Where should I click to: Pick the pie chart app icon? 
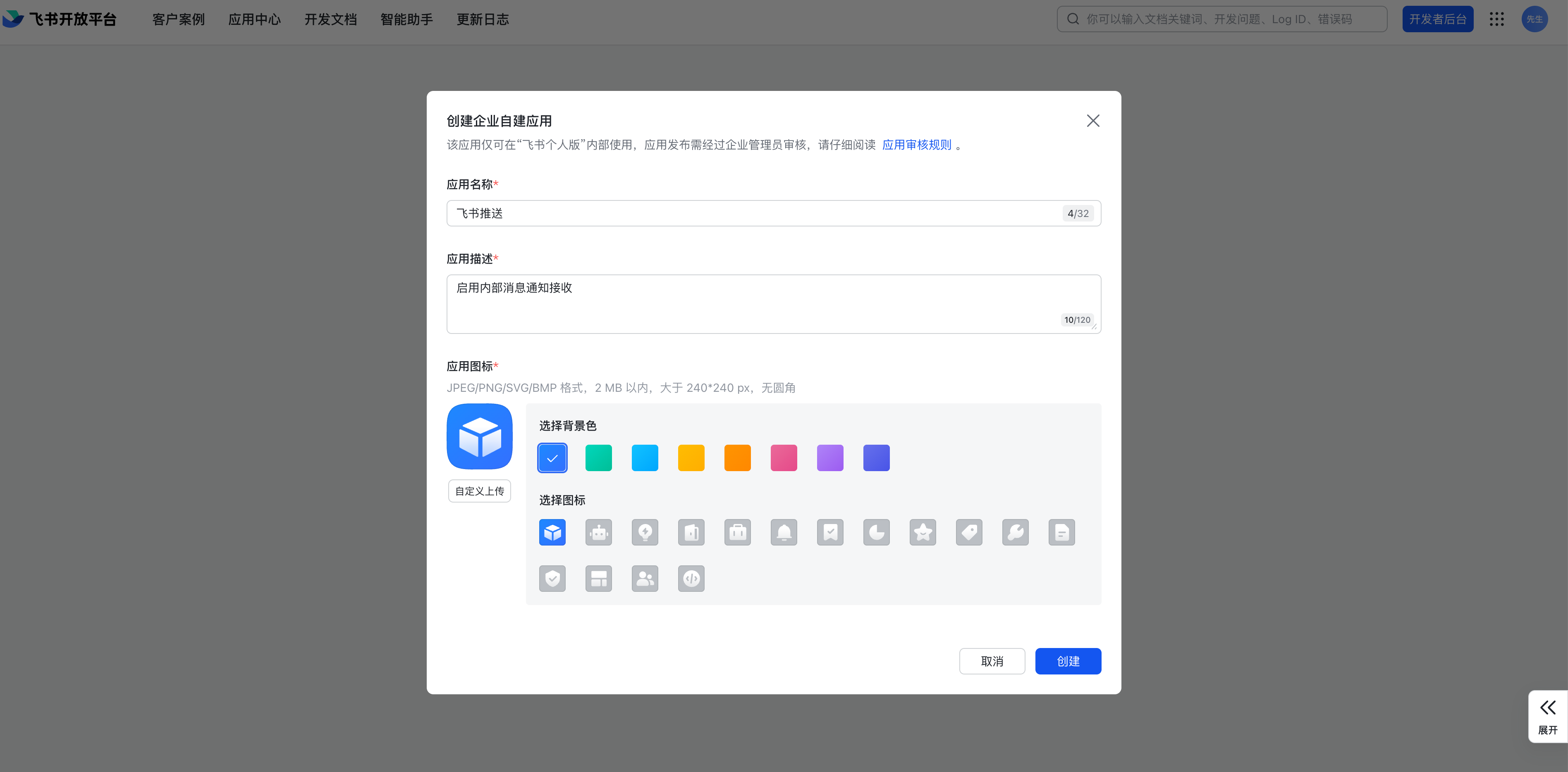[876, 532]
